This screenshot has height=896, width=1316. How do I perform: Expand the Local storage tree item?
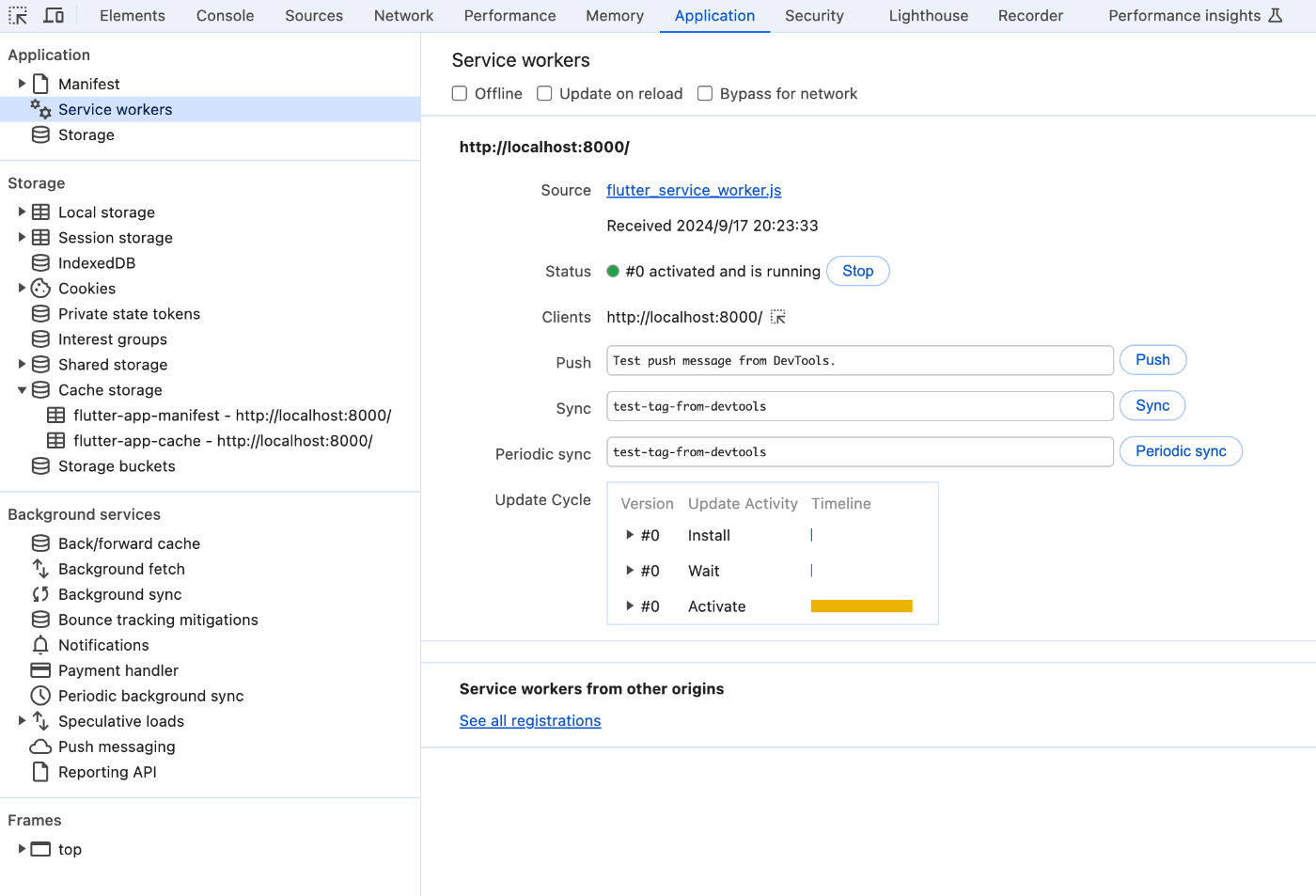coord(22,212)
